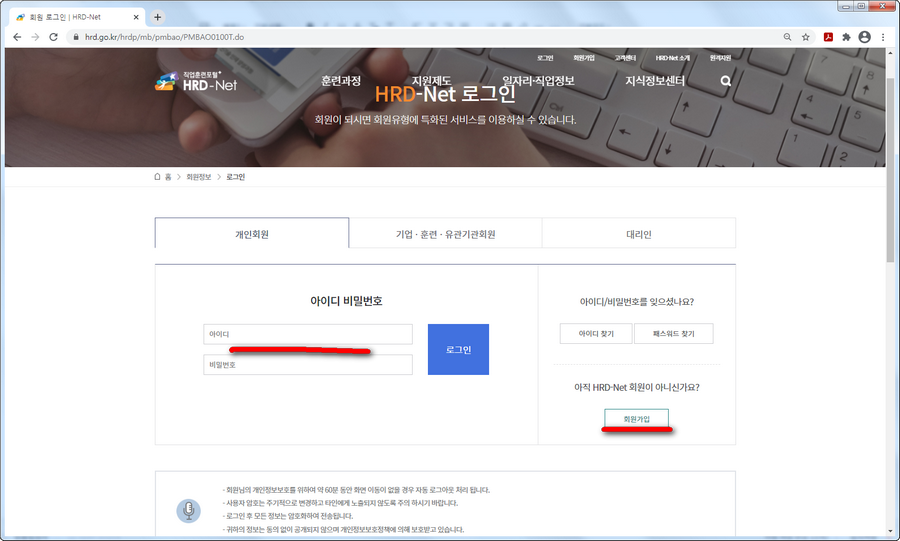Open the 고객센터 link in header
Viewport: 900px width, 541px height.
tap(625, 58)
